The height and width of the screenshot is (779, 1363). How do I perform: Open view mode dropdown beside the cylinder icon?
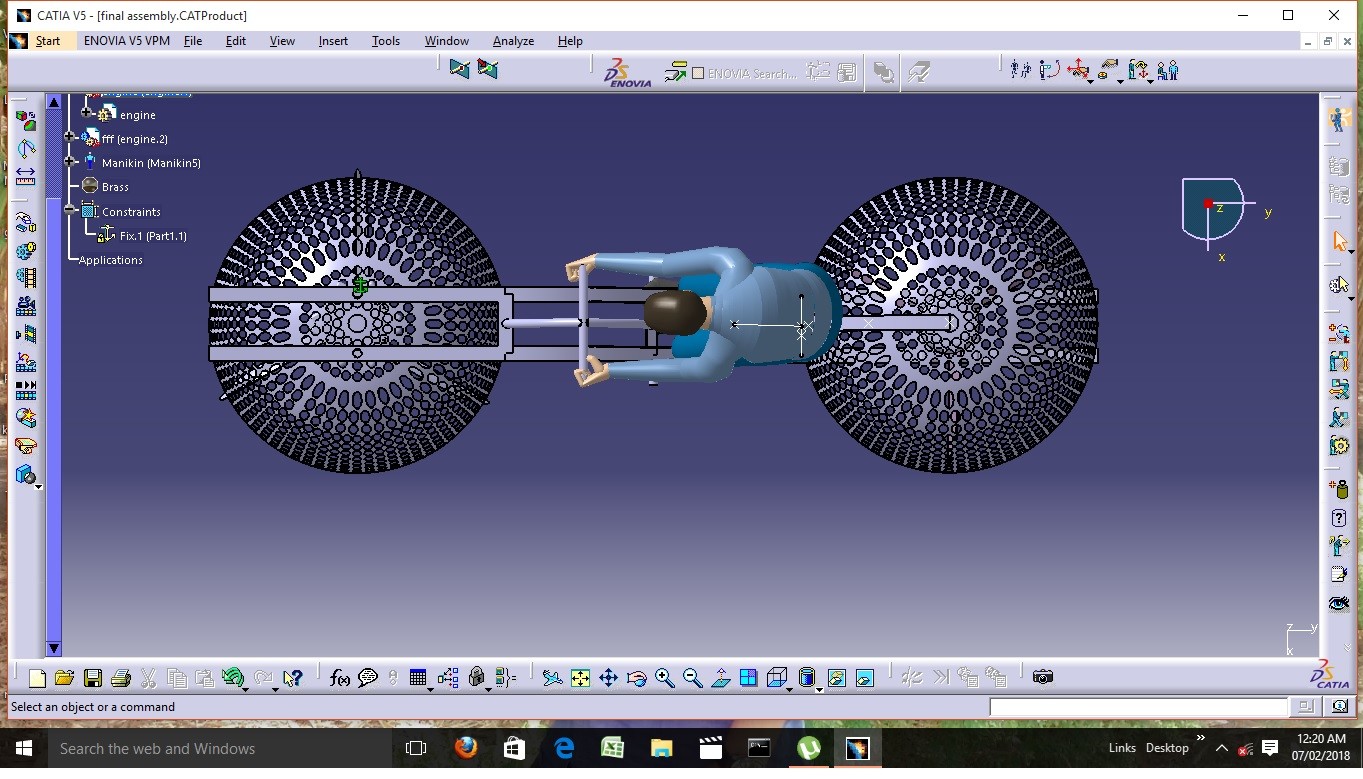(x=820, y=689)
